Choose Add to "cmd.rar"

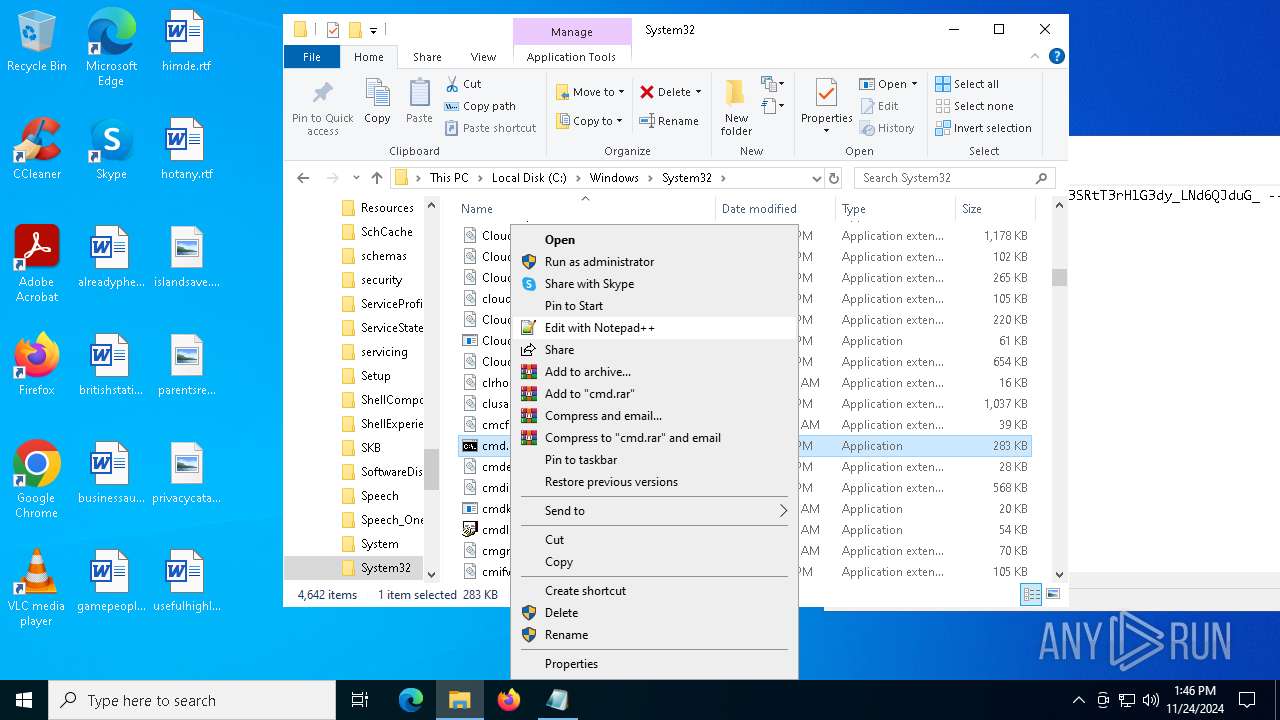coord(654,394)
